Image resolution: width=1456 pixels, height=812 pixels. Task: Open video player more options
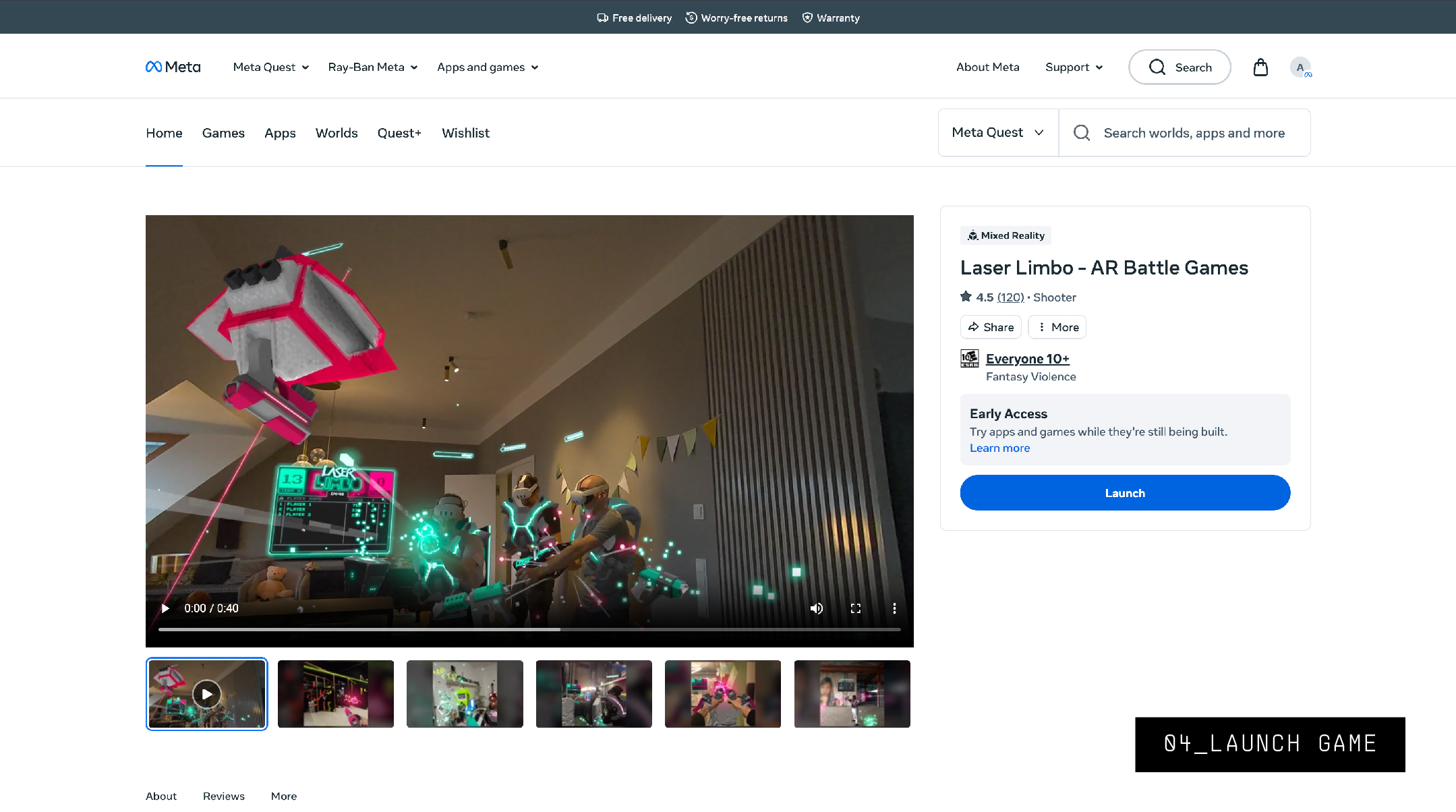(x=894, y=608)
